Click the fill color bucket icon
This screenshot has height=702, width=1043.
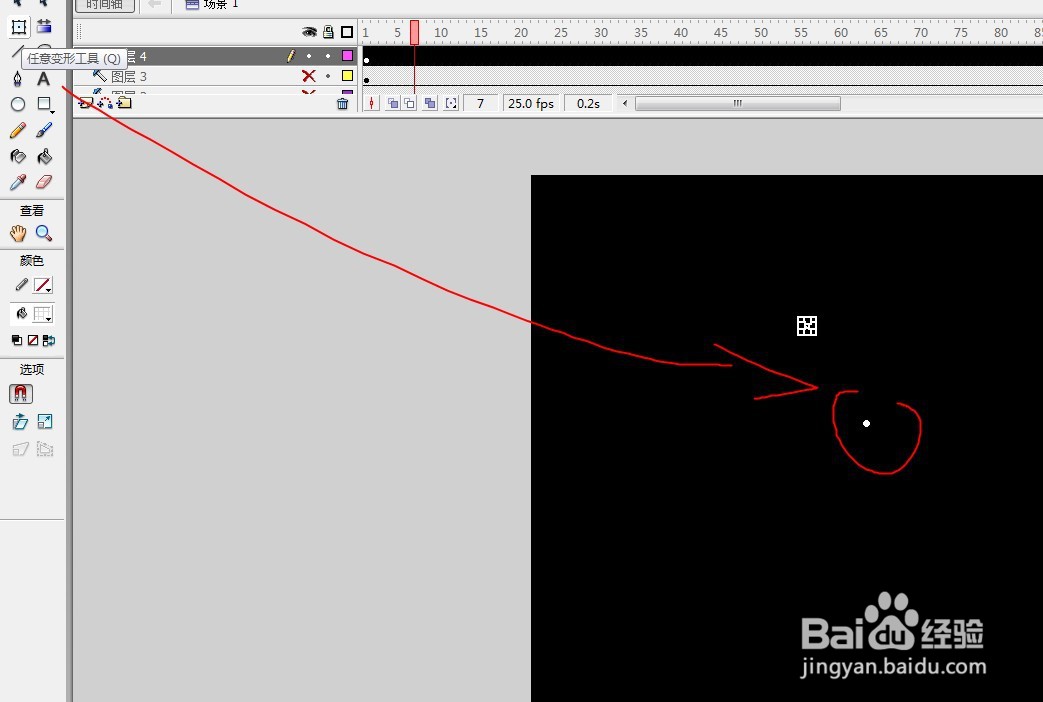click(x=21, y=313)
